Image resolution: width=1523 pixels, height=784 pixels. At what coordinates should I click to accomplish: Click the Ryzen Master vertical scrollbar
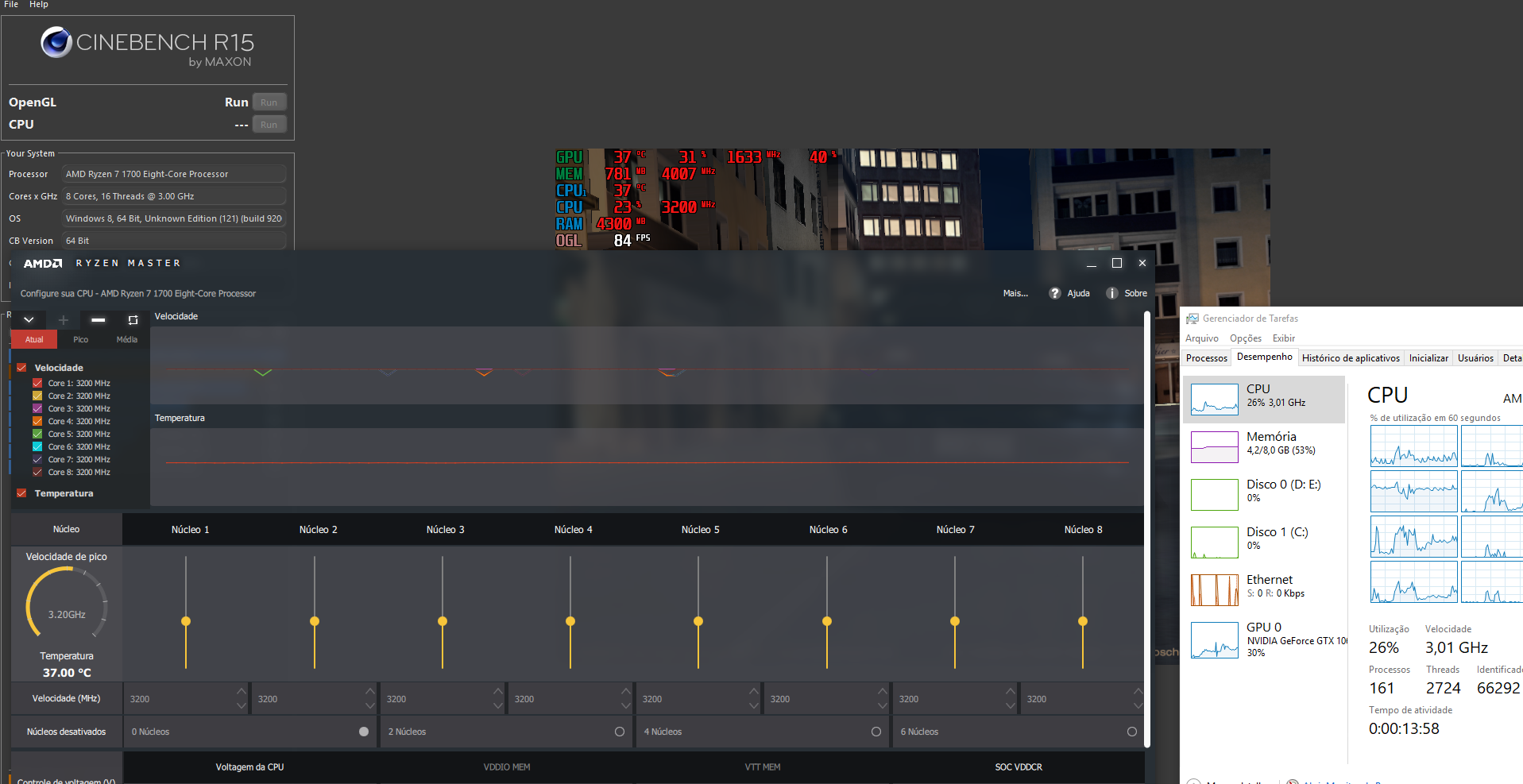tap(1147, 528)
